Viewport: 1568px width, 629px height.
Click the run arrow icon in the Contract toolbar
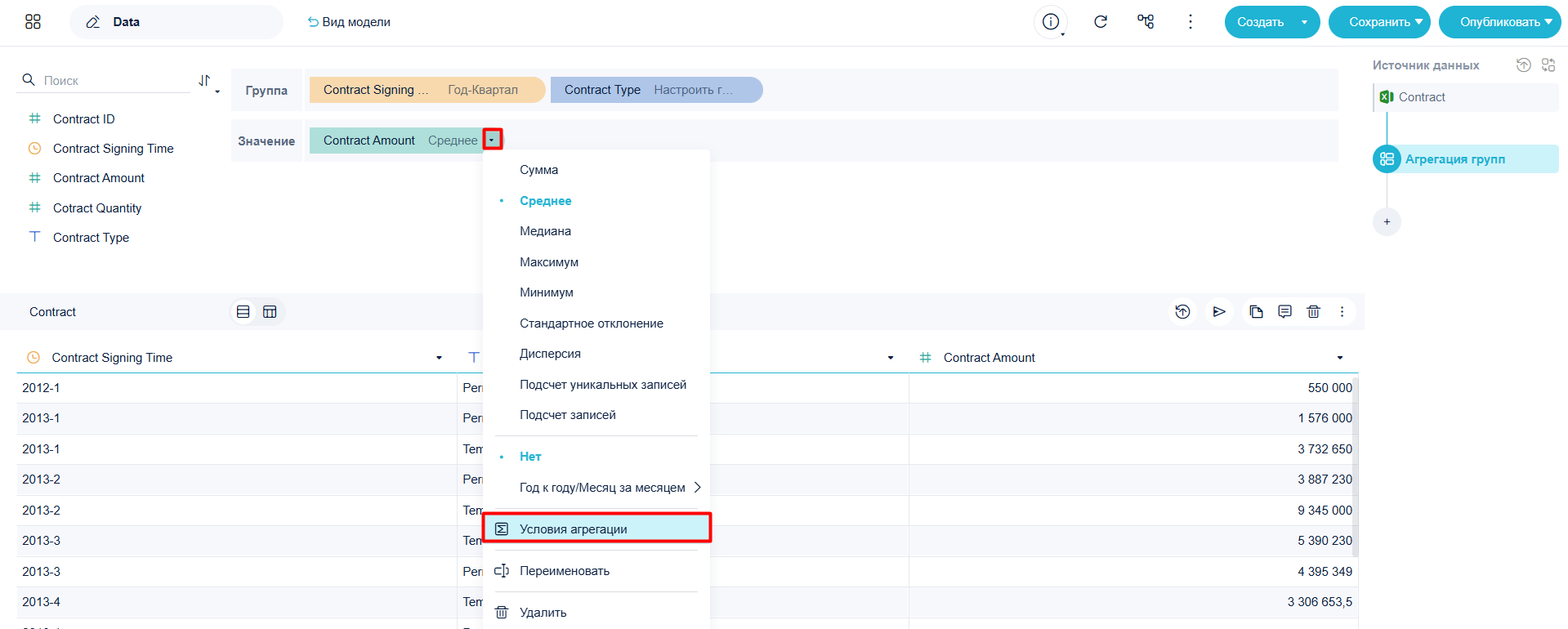pyautogui.click(x=1219, y=311)
